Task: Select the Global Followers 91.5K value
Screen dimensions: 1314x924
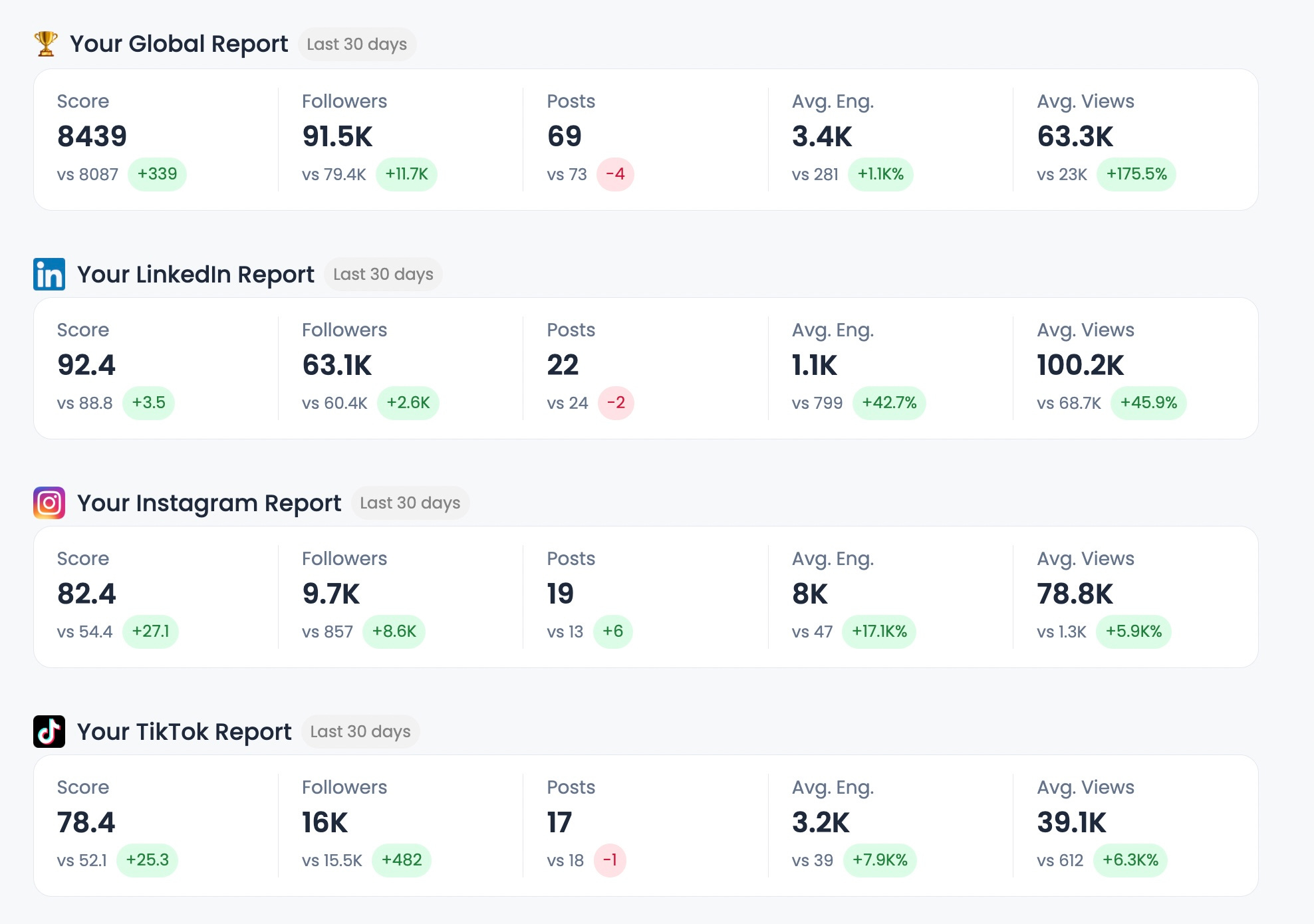Action: [337, 136]
